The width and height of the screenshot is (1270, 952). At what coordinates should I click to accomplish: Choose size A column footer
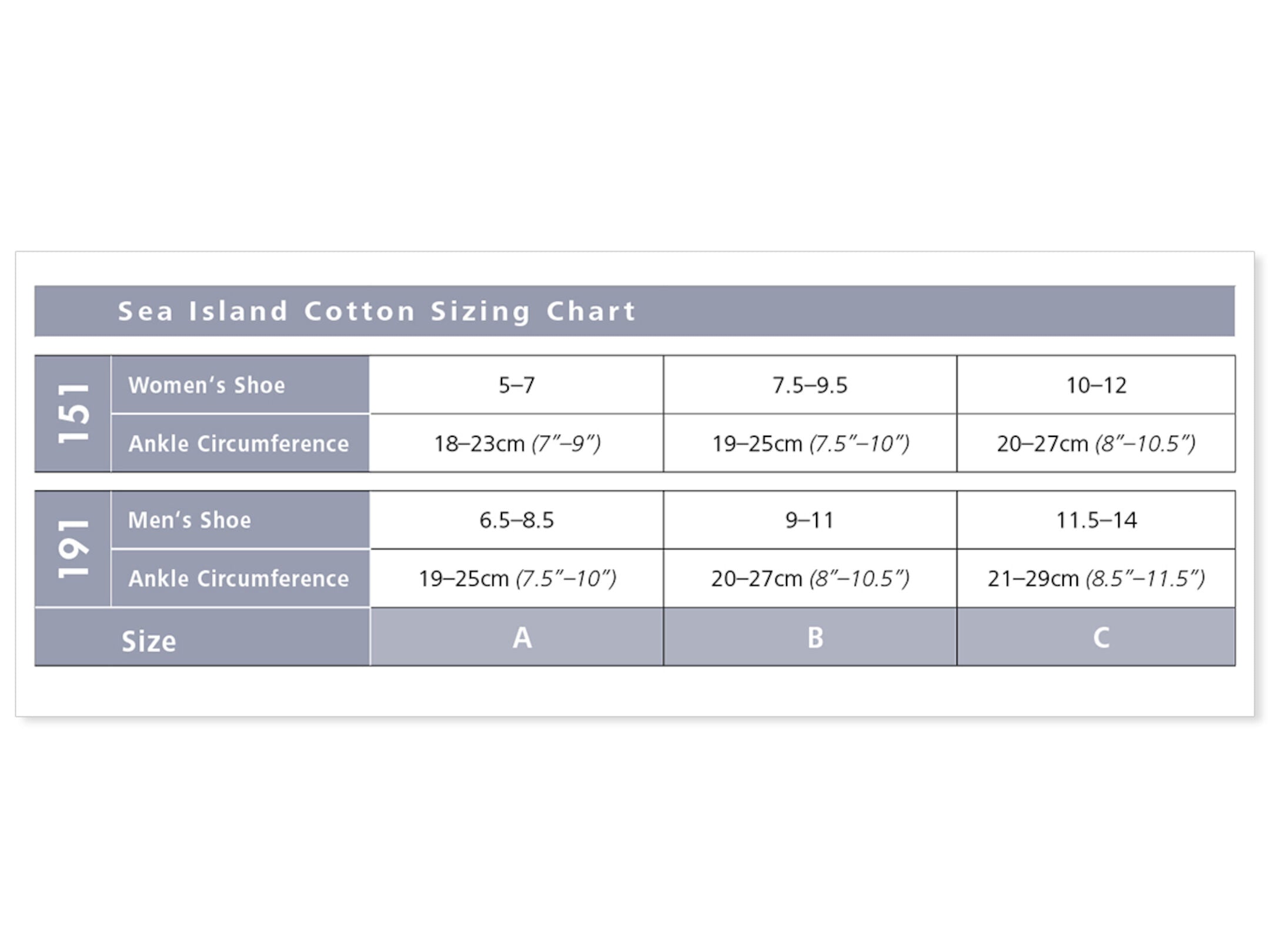(x=522, y=637)
